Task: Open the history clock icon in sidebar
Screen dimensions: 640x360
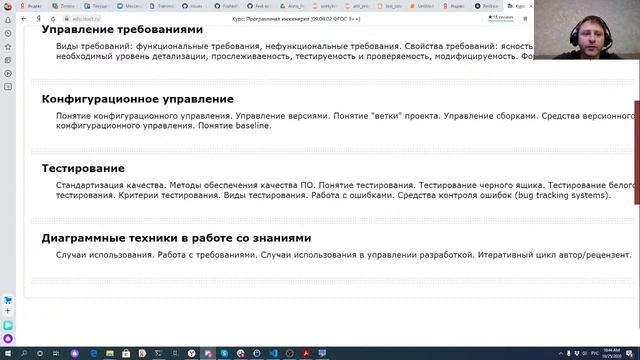Action: [8, 33]
